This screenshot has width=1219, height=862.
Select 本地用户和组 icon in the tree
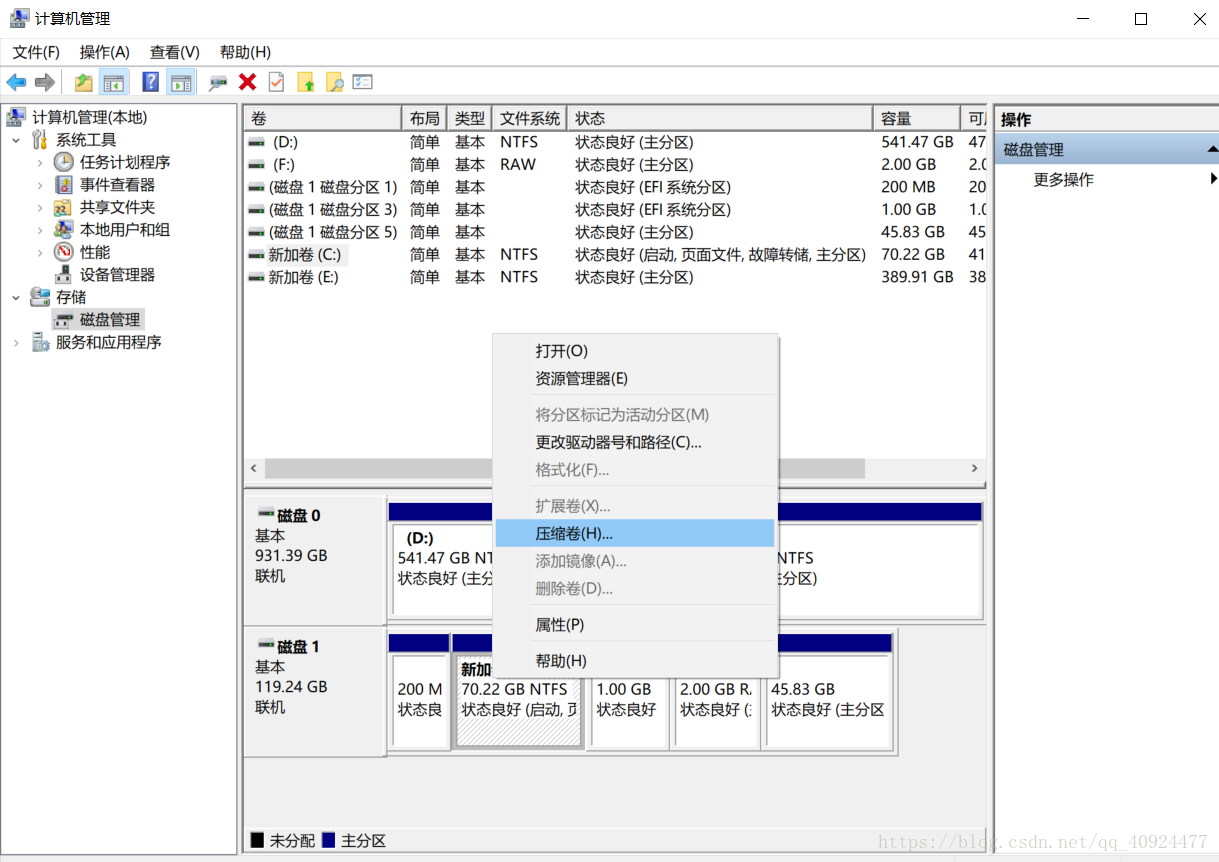[x=64, y=230]
